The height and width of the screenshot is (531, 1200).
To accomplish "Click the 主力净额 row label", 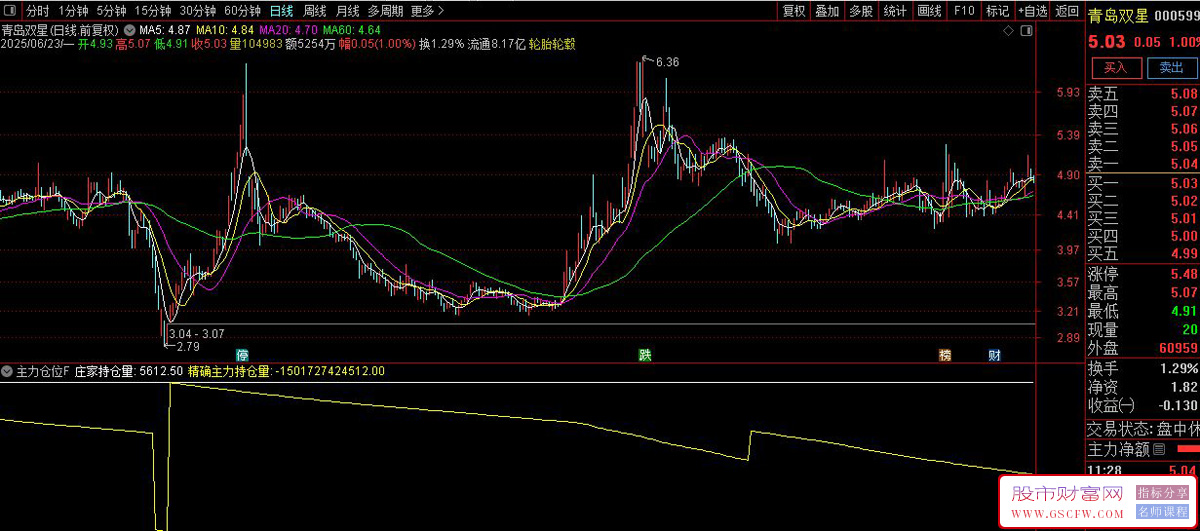I will (1119, 450).
